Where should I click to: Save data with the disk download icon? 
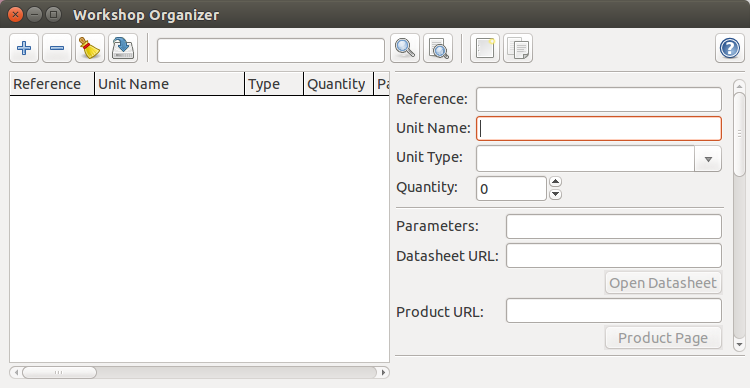(x=123, y=48)
